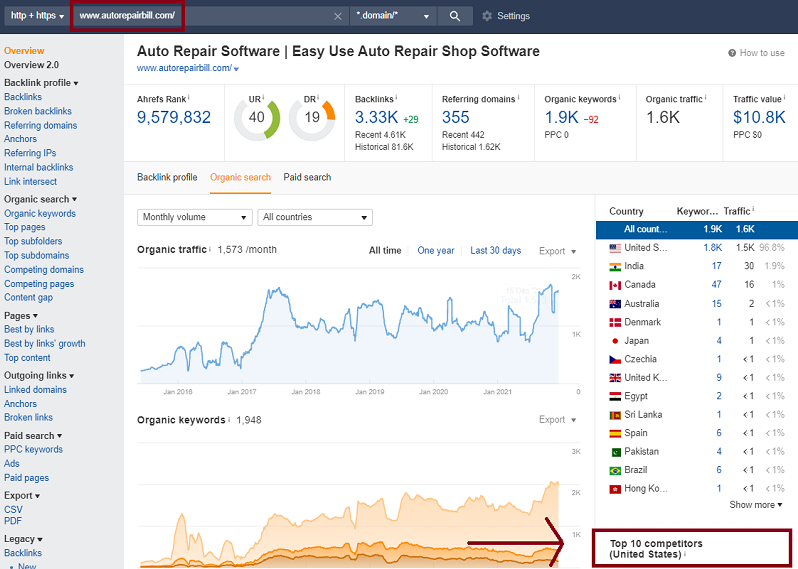Switch to Organic search tab
The width and height of the screenshot is (798, 569).
point(240,177)
